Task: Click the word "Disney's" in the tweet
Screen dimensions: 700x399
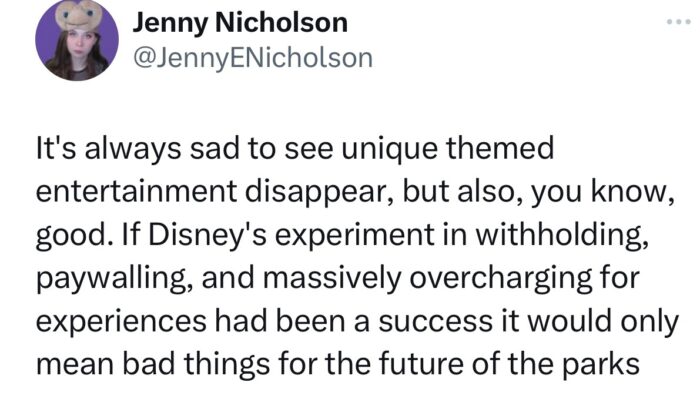Action: [x=208, y=236]
